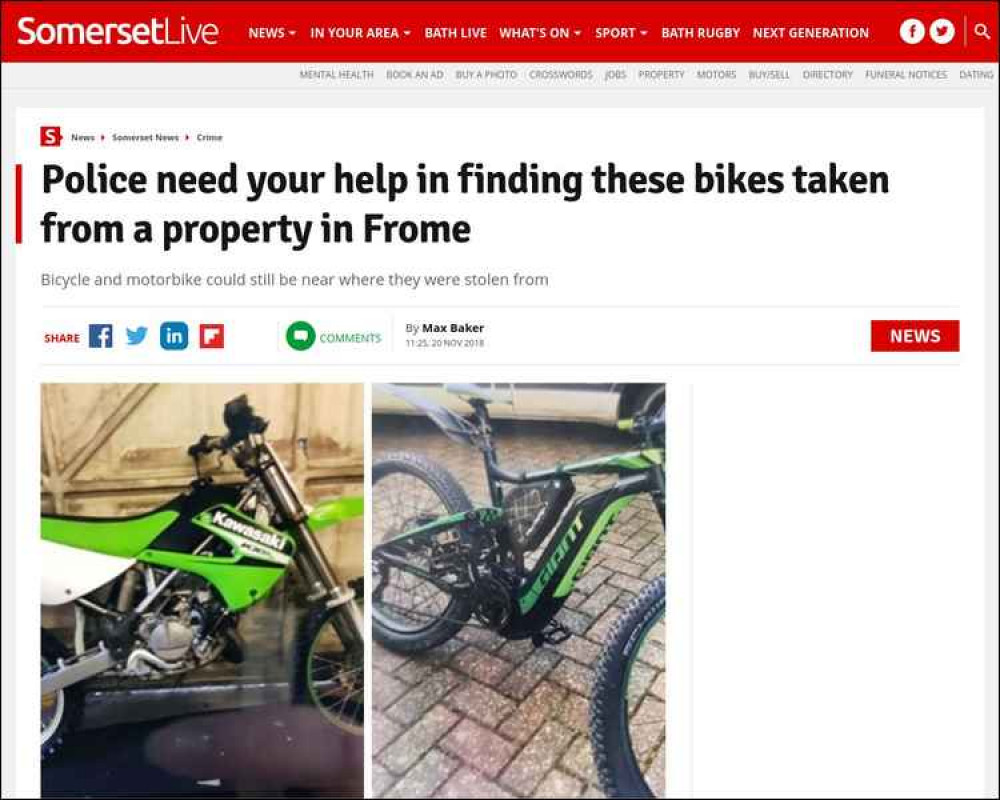The image size is (1000, 800).
Task: Expand the IN YOUR AREA dropdown
Action: 360,33
